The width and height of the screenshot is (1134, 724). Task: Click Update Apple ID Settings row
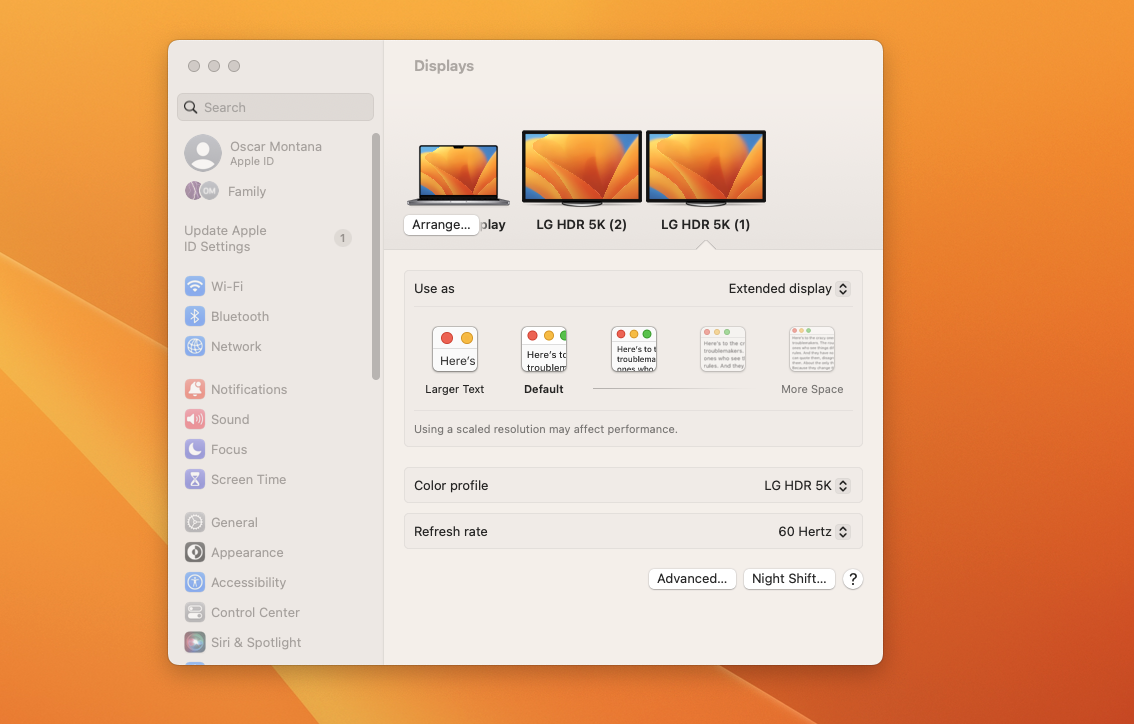269,238
